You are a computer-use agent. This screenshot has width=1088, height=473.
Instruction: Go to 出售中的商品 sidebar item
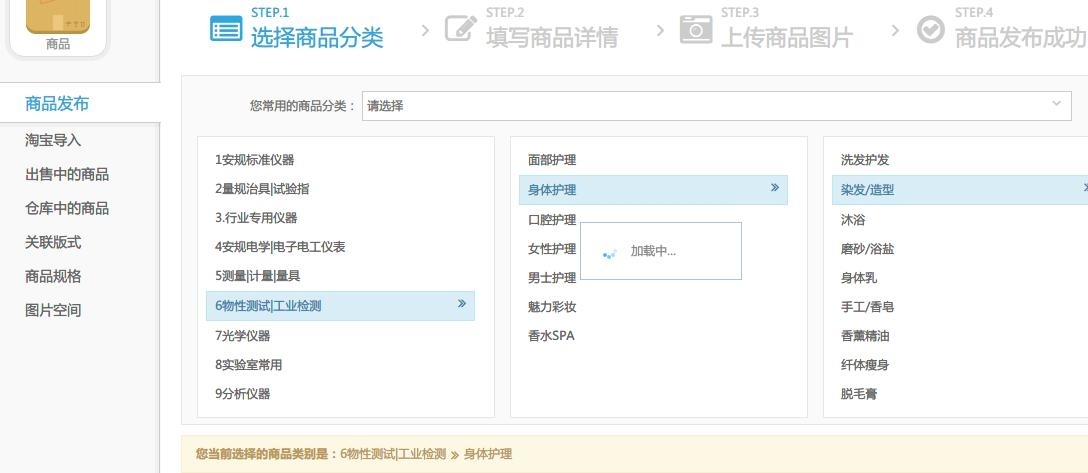pos(67,174)
